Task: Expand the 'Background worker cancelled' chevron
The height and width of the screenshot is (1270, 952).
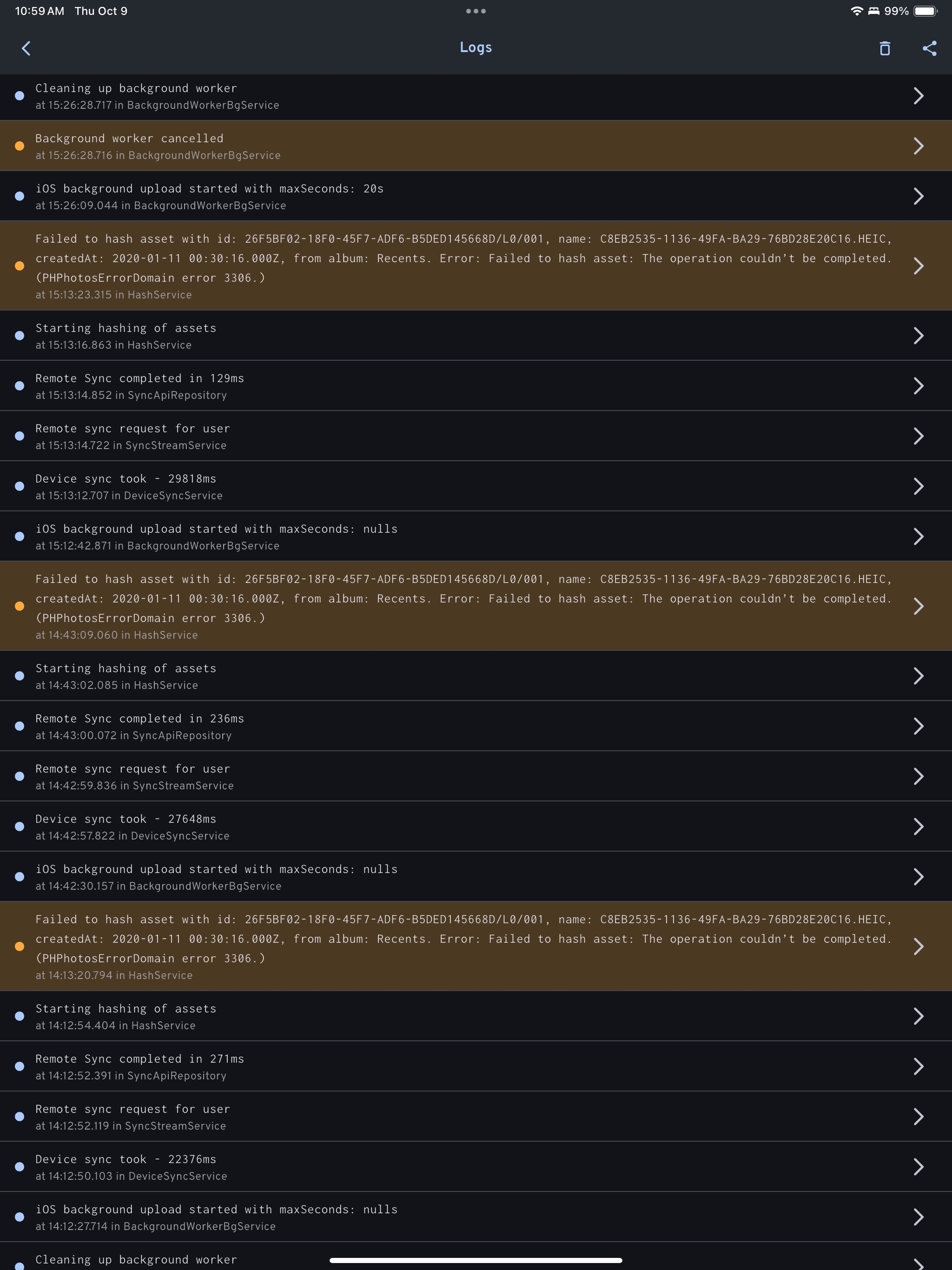Action: coord(918,146)
